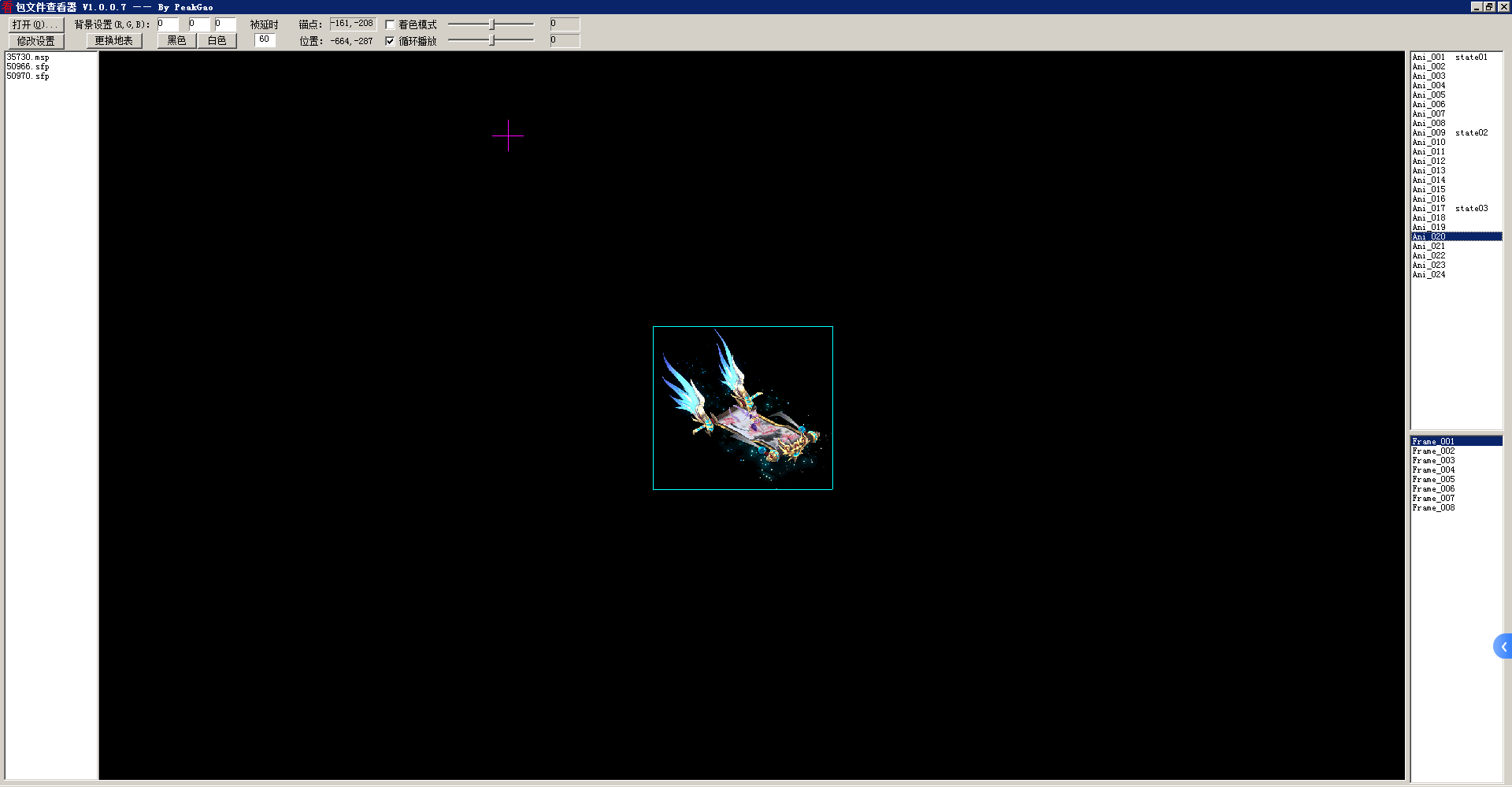
Task: Click the winged chariot sprite preview
Action: pyautogui.click(x=743, y=408)
